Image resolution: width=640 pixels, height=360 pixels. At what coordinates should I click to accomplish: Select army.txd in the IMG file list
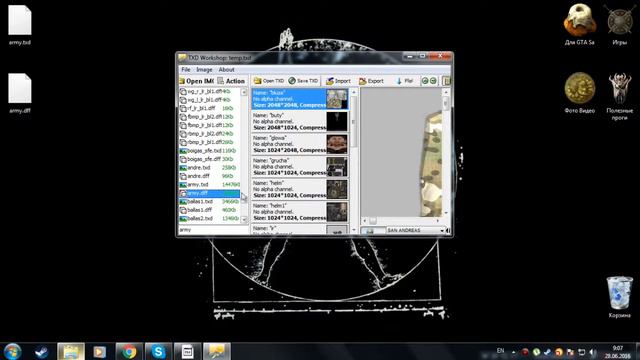coord(209,184)
